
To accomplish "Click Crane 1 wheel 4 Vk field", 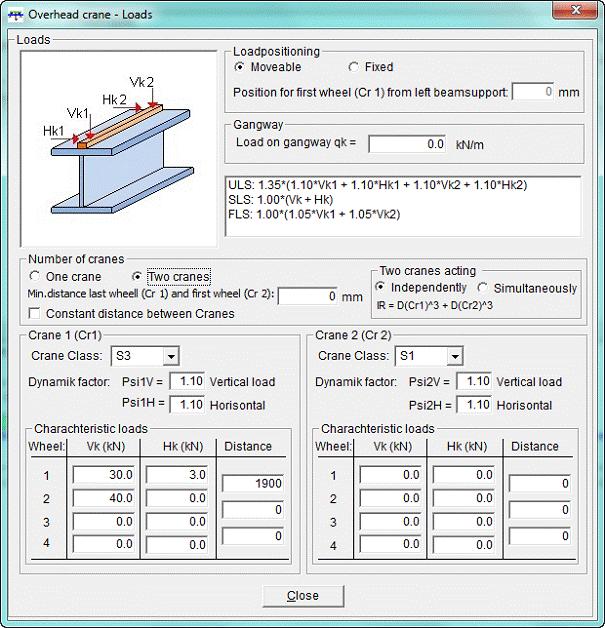I will (x=104, y=544).
